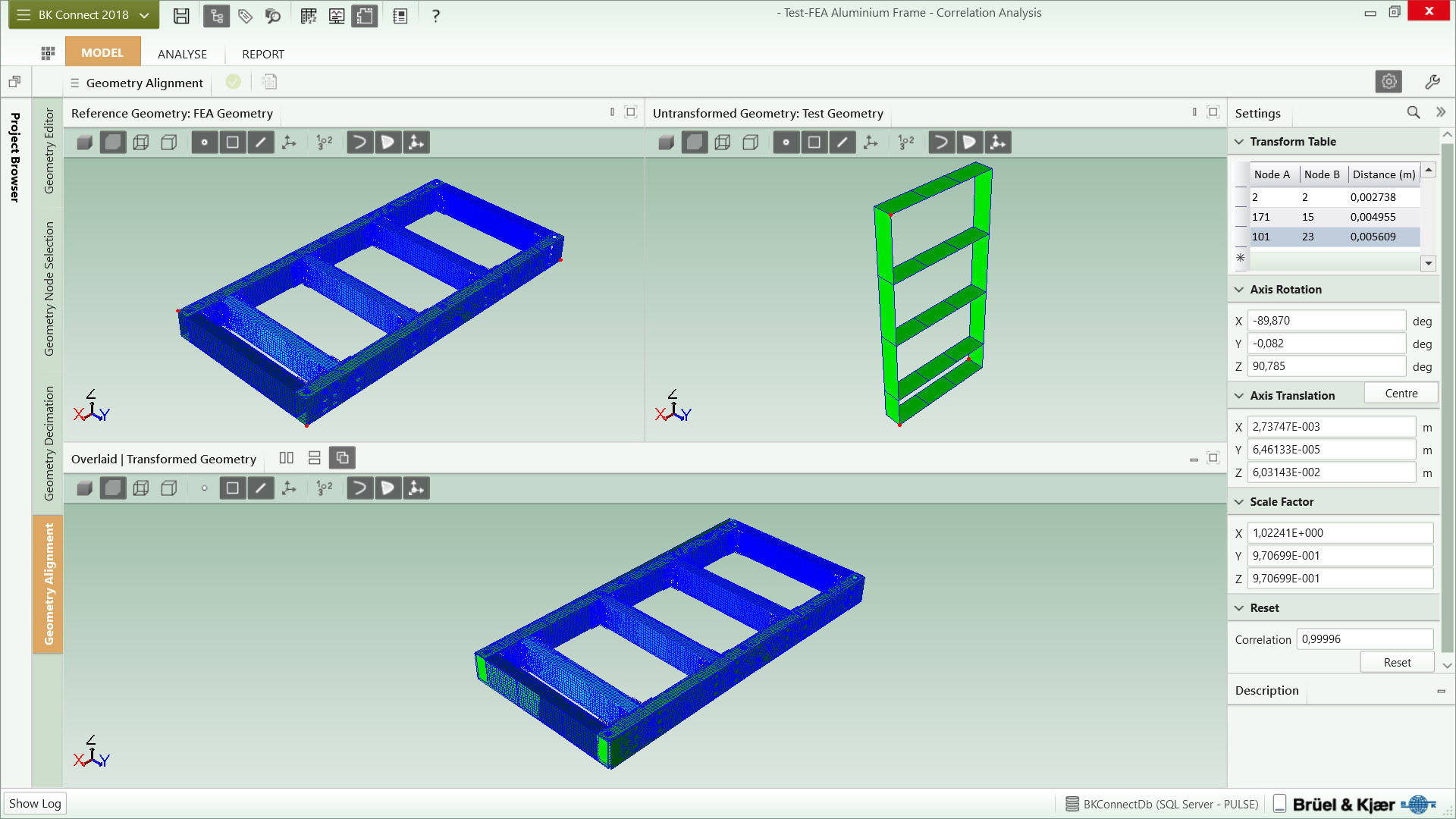The height and width of the screenshot is (819, 1456).
Task: Select wireframe cube view in Reference Geometry toolbar
Action: 141,142
